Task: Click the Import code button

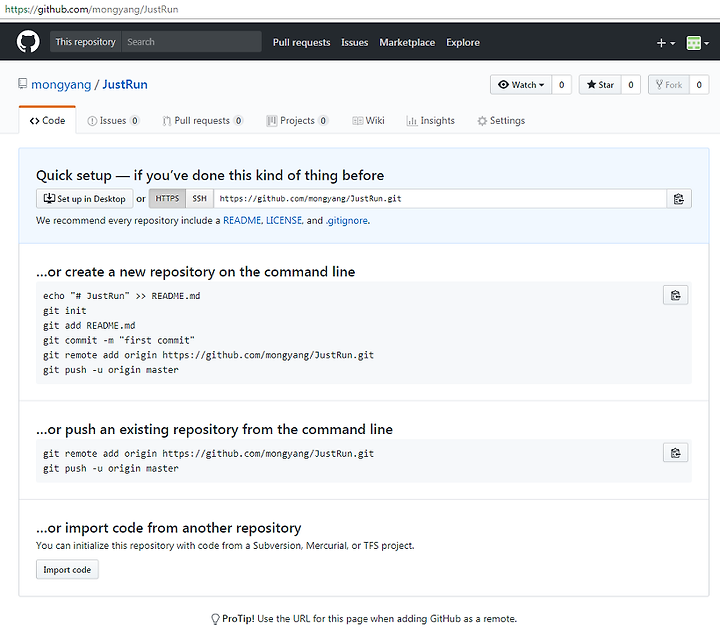Action: [x=68, y=569]
